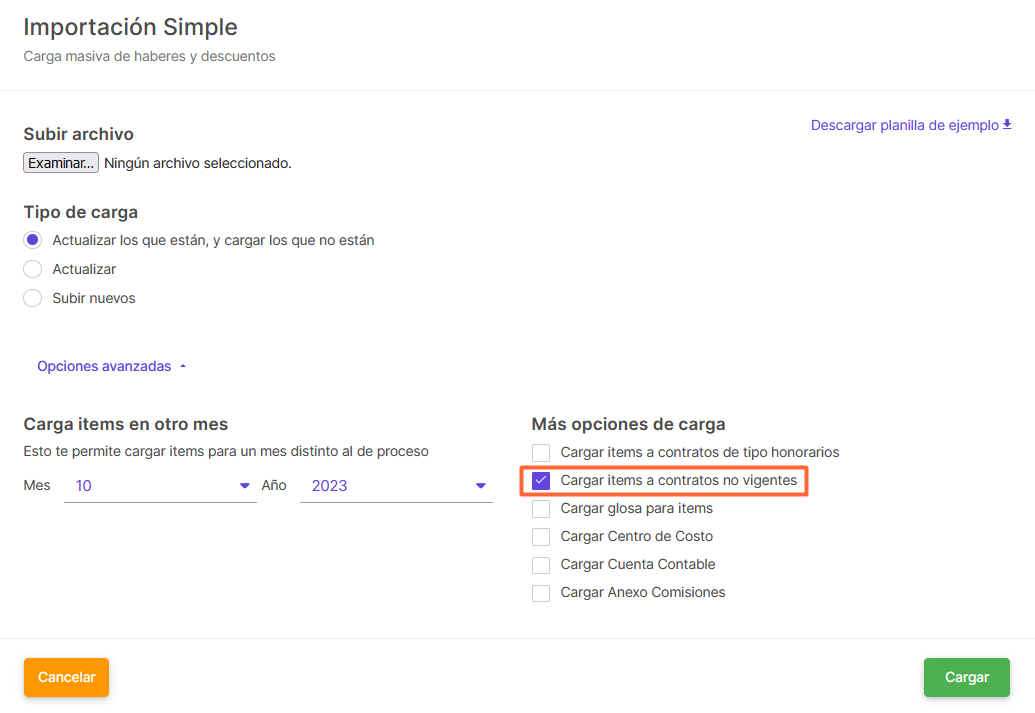
Task: Uncheck 'Cargar items a contratos no vigentes'
Action: [541, 481]
